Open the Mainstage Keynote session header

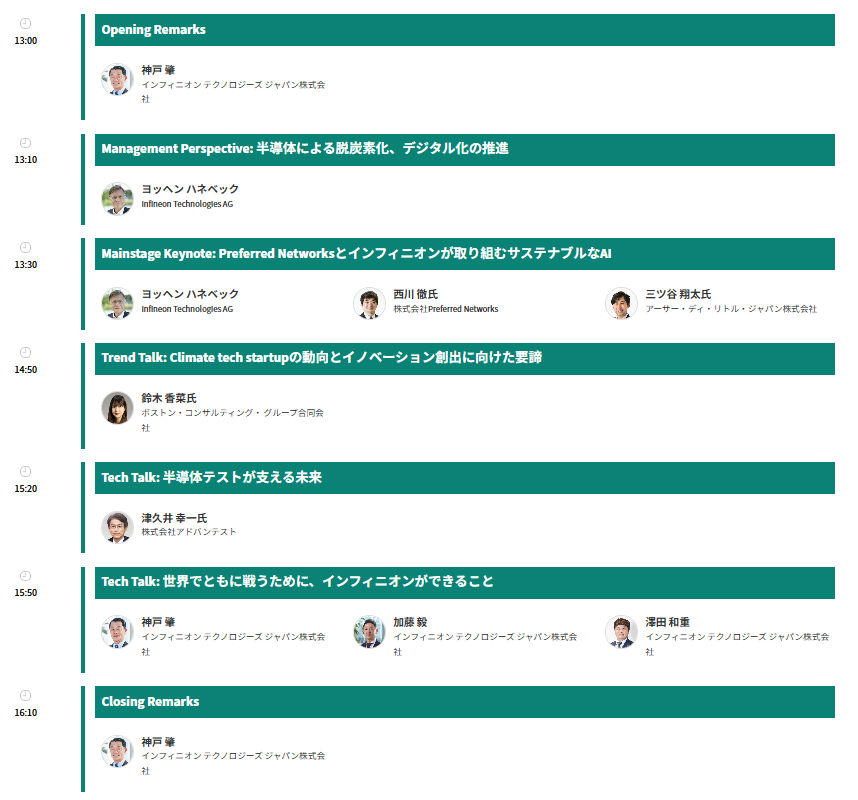tap(465, 254)
